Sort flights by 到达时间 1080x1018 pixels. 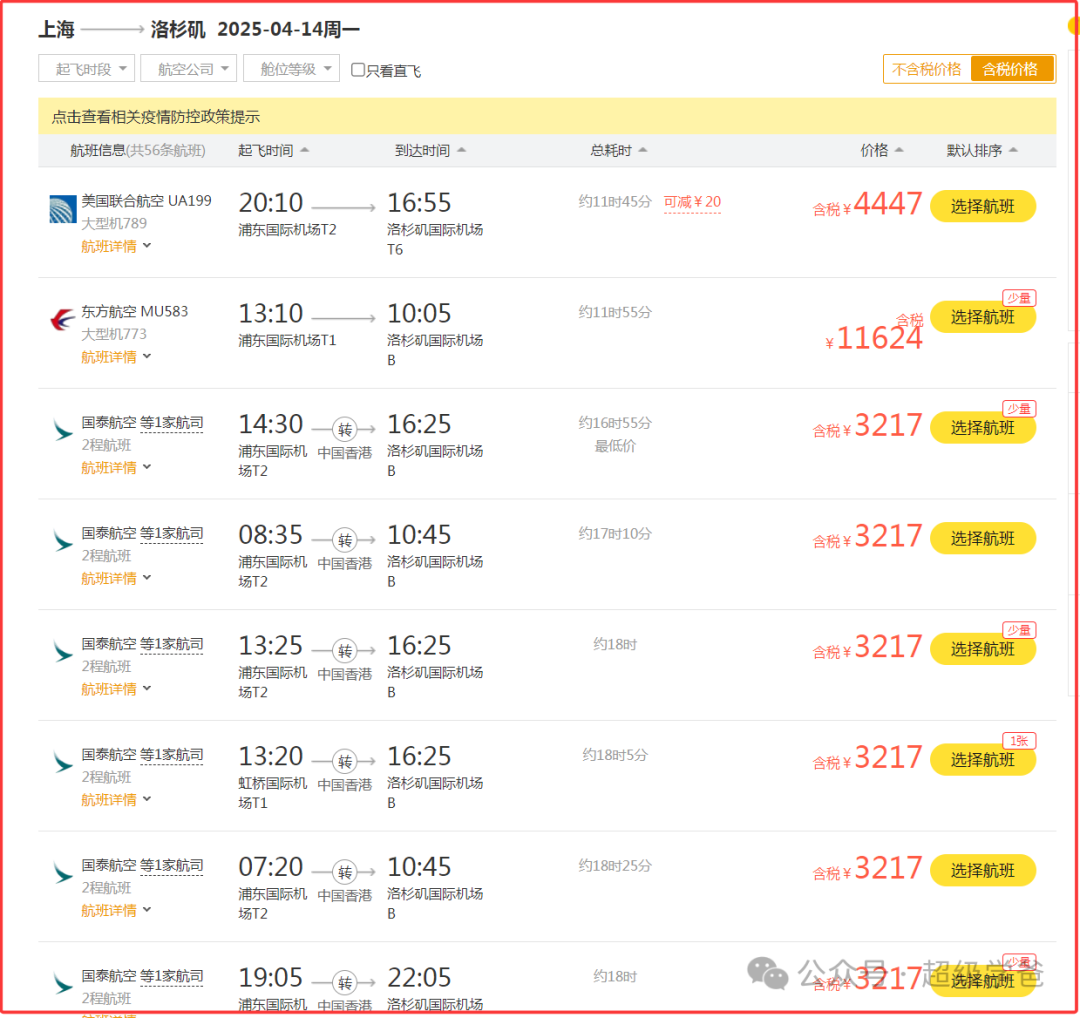(x=430, y=150)
